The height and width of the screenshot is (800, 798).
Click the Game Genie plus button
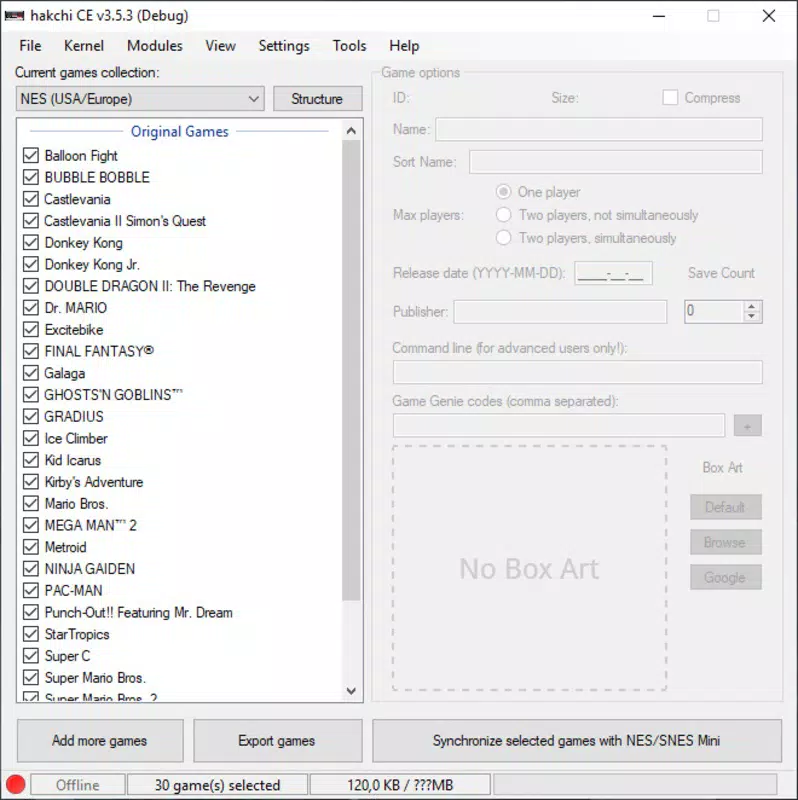tap(747, 426)
